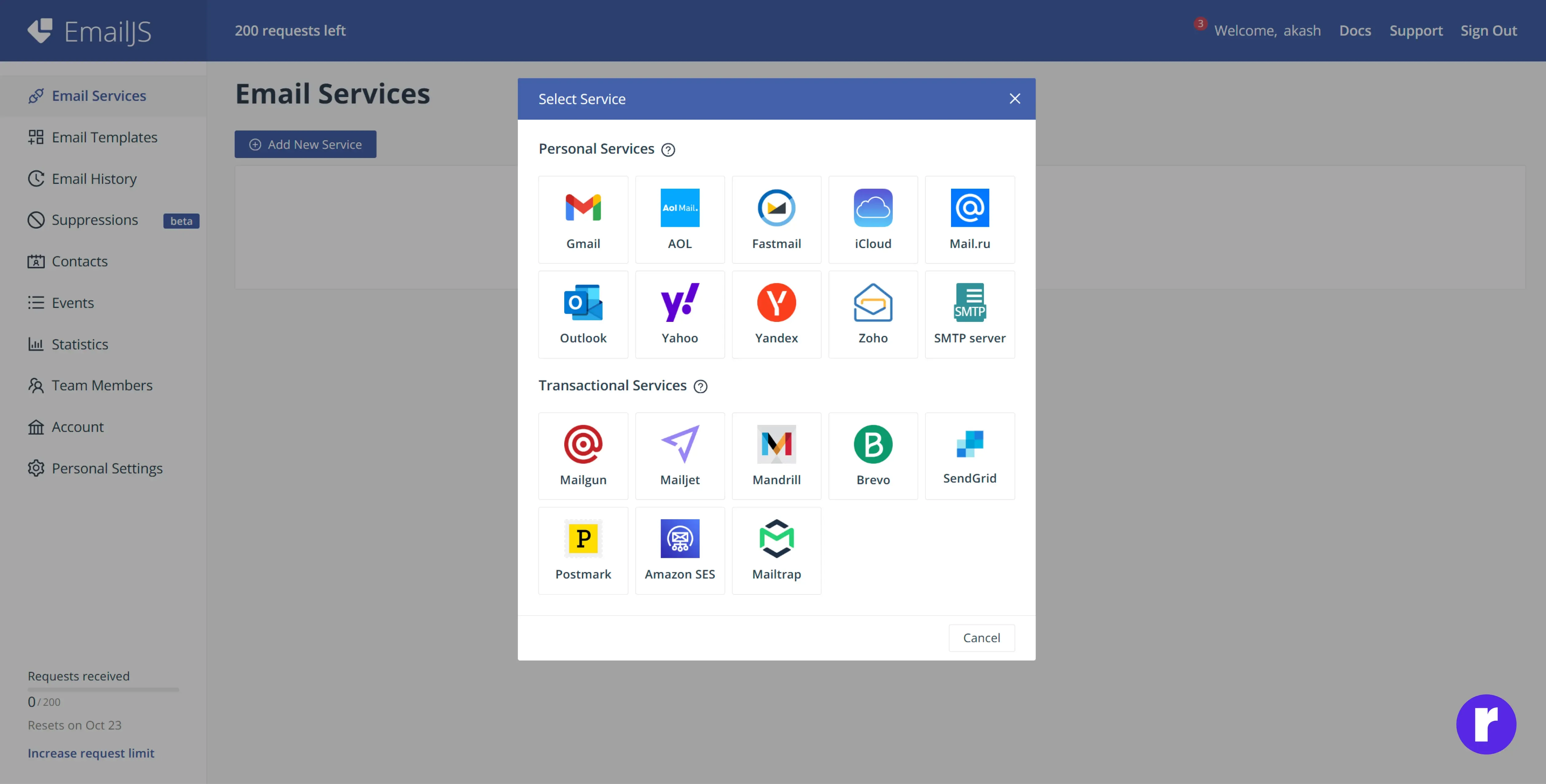1546x784 pixels.
Task: Choose the Mailjet service
Action: pyautogui.click(x=679, y=456)
